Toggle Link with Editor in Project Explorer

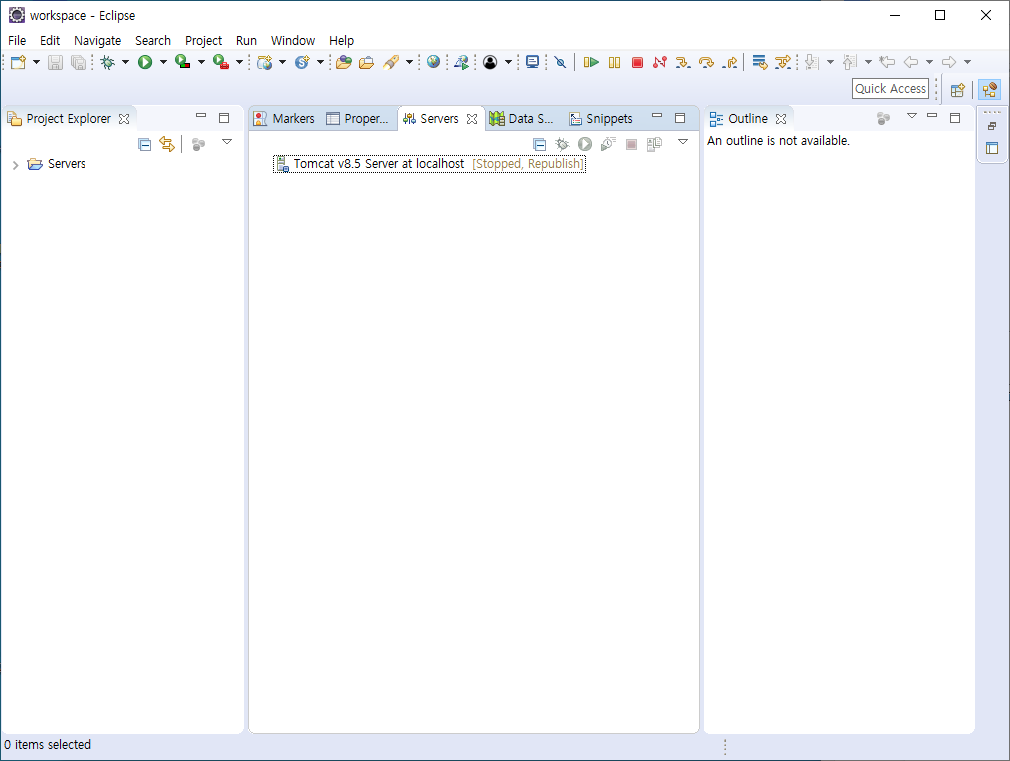click(x=167, y=144)
